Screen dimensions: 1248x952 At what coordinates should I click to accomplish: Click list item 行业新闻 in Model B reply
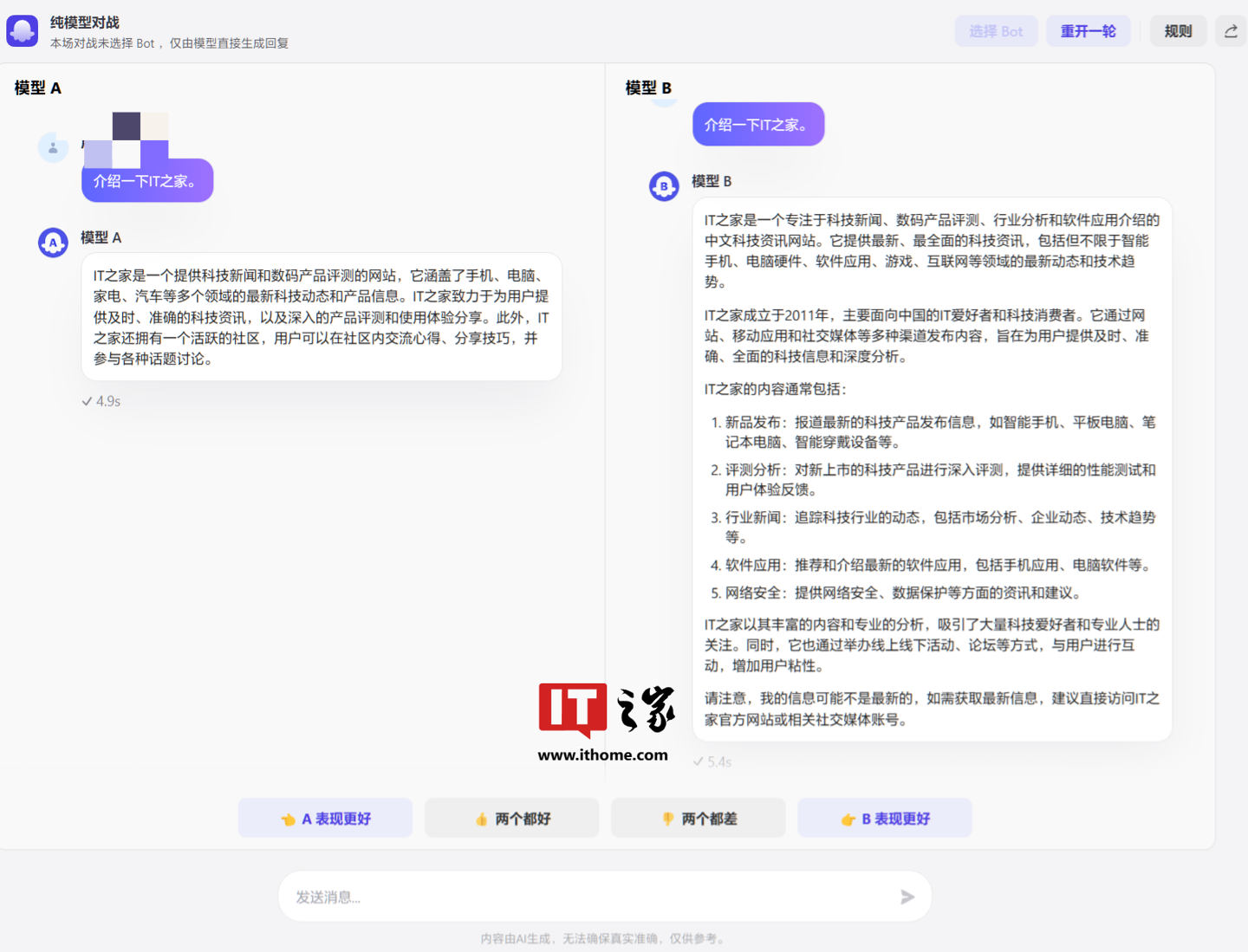[x=933, y=528]
